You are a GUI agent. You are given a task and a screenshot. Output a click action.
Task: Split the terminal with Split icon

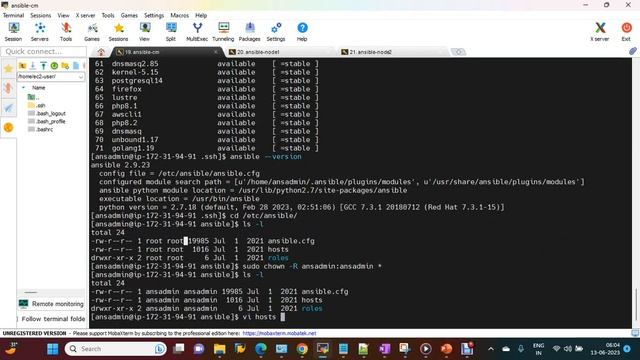[x=171, y=32]
